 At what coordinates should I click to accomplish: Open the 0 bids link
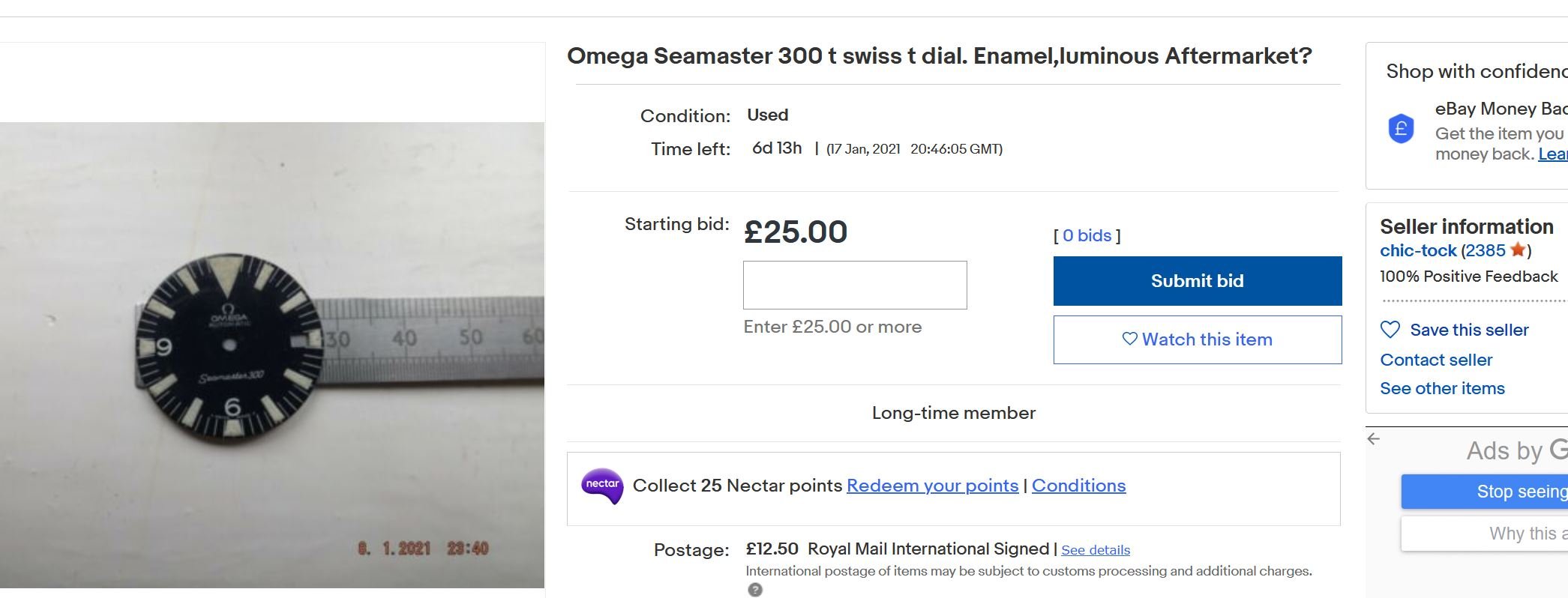point(1087,235)
